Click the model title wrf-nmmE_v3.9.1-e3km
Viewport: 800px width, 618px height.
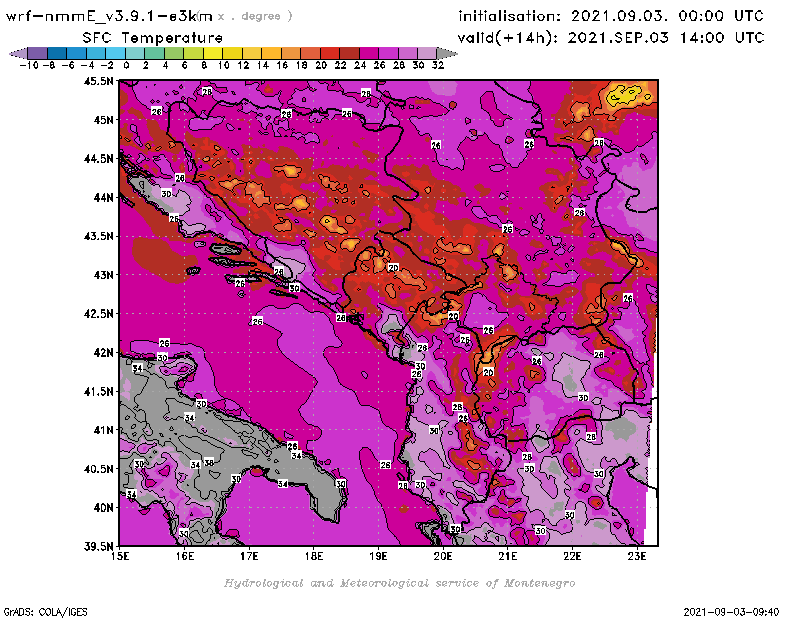click(x=109, y=16)
